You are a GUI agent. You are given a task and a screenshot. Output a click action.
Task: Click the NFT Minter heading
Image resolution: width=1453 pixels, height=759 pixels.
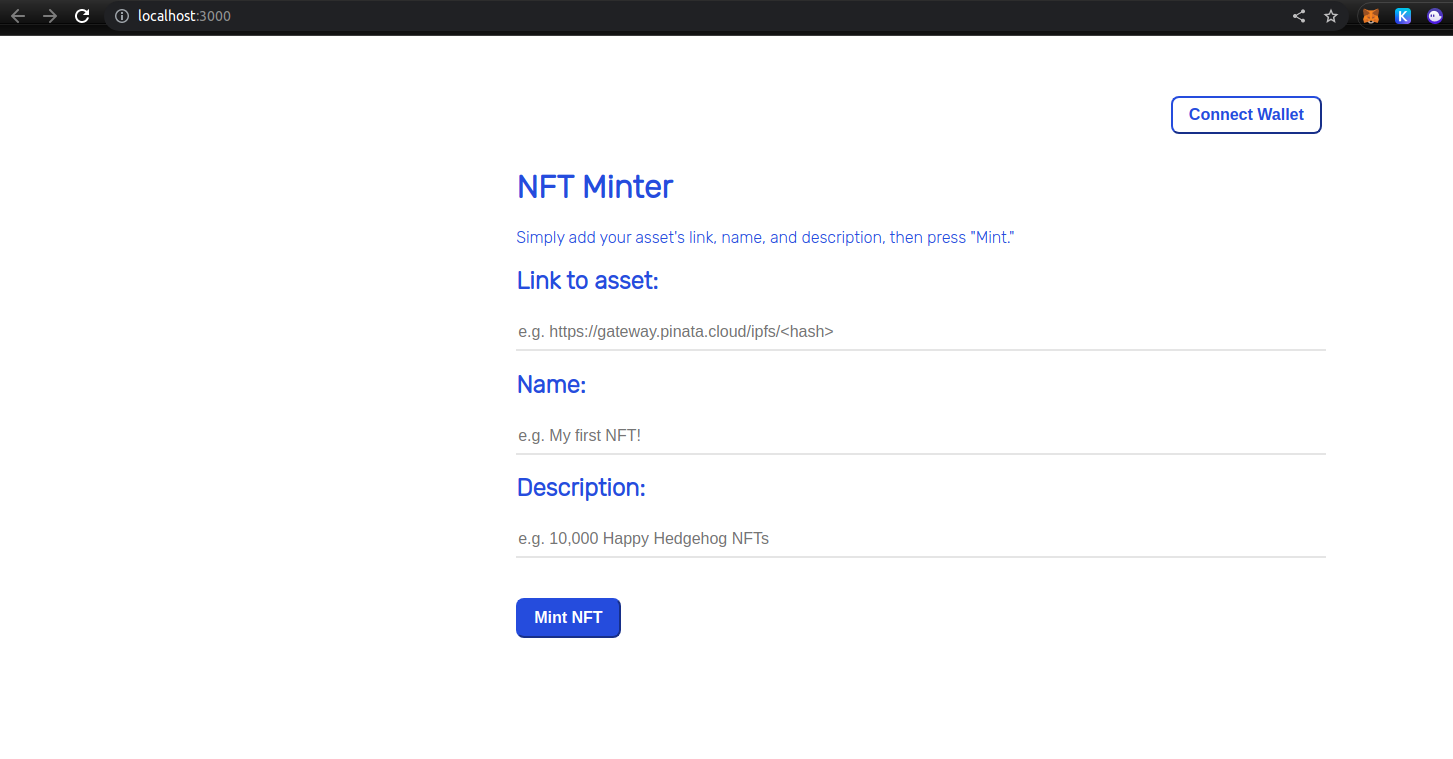tap(595, 187)
